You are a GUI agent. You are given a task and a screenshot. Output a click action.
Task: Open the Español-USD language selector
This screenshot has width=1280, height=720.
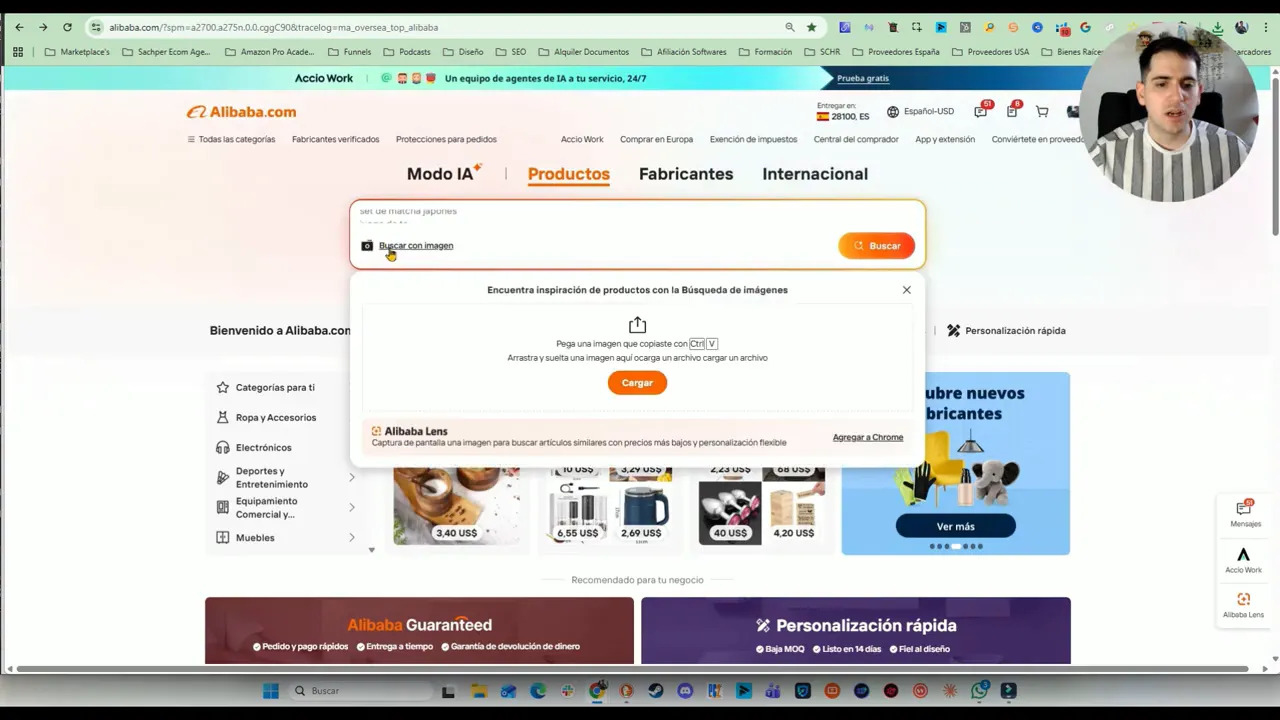[x=921, y=112]
